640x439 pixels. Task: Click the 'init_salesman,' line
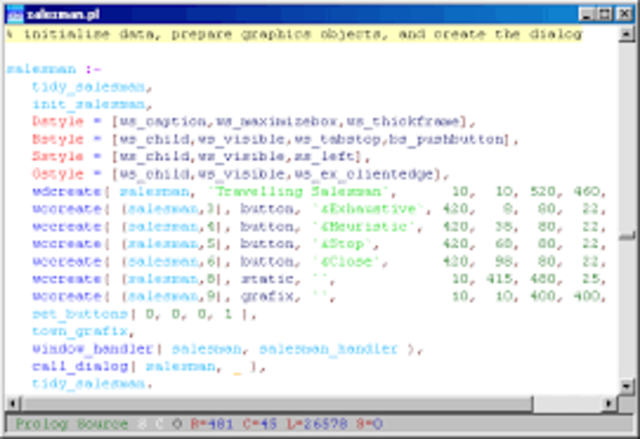point(92,104)
